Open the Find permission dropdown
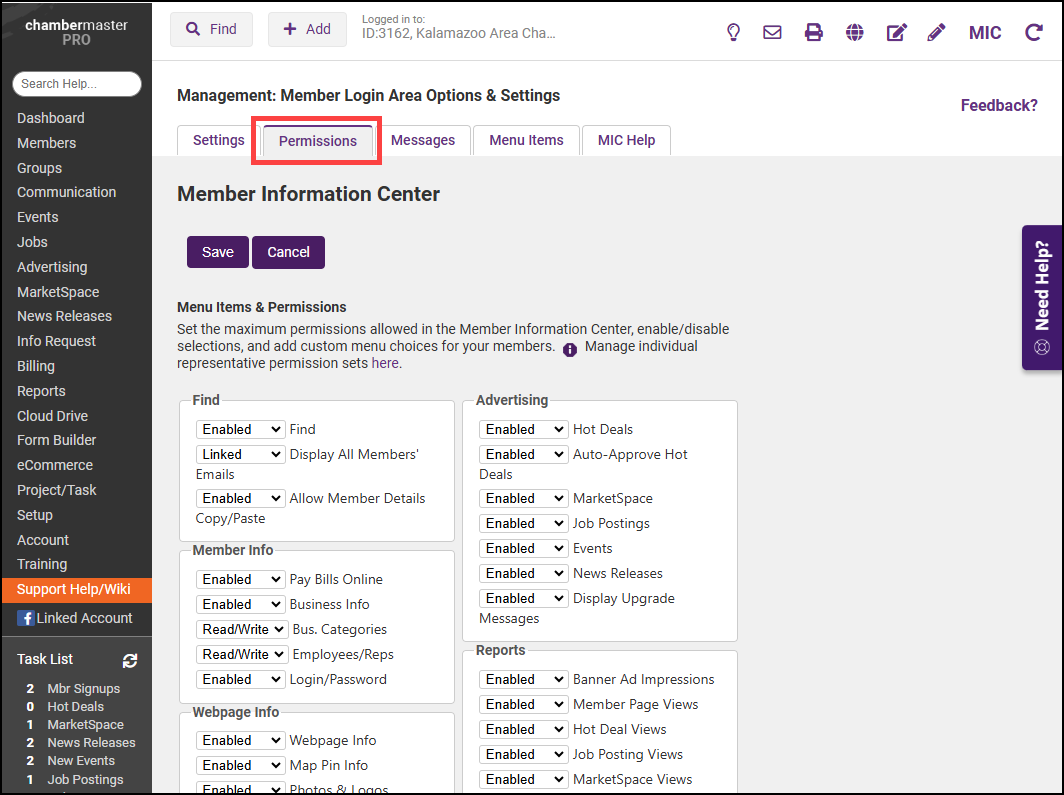 coord(241,429)
